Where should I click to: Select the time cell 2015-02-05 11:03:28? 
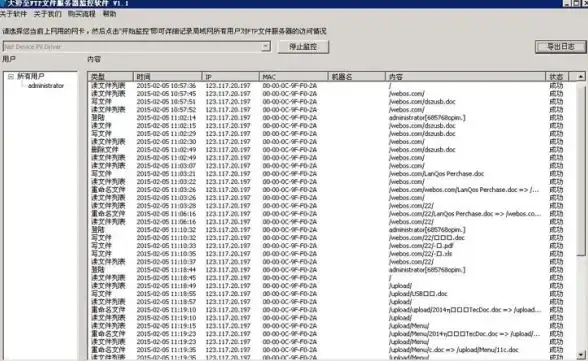click(x=166, y=205)
